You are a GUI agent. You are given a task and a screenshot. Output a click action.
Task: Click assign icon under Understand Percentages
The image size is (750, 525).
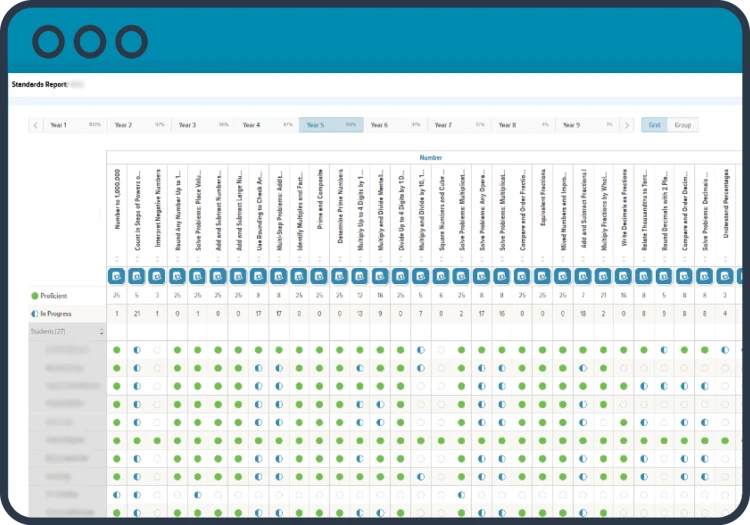[725, 275]
